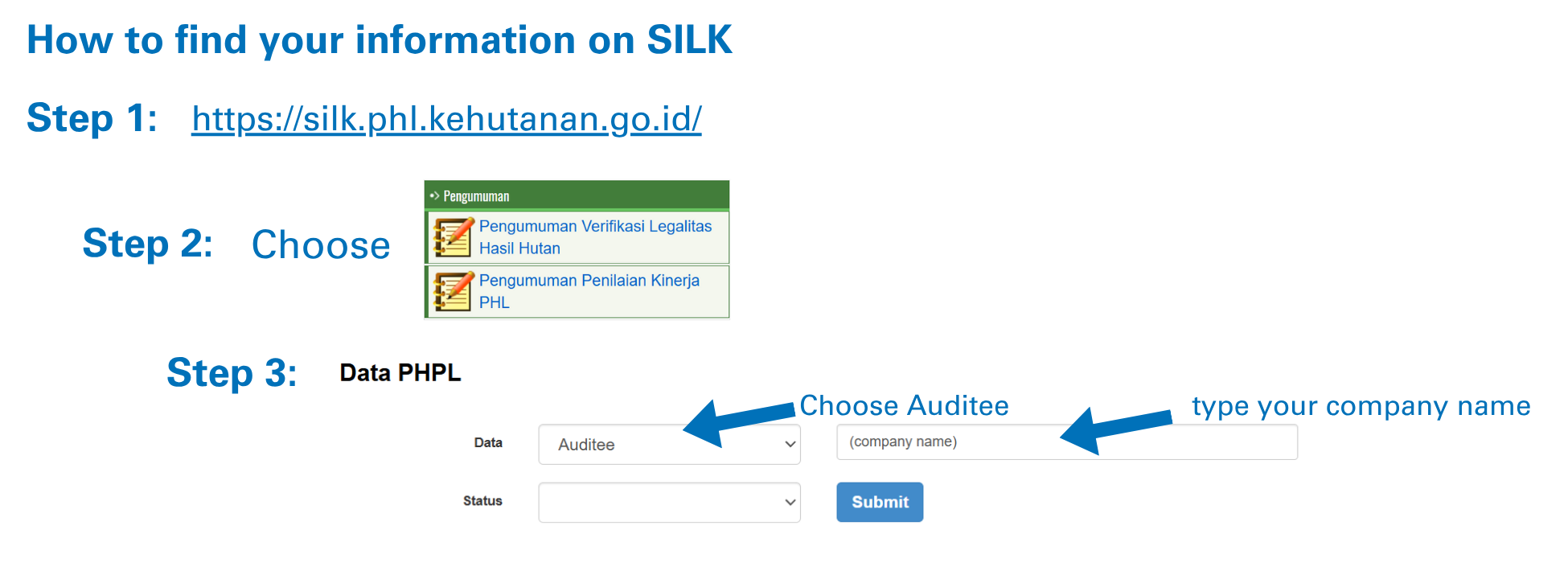Screen dimensions: 1568x579
Task: Click the Data PHPL heading
Action: pos(400,373)
